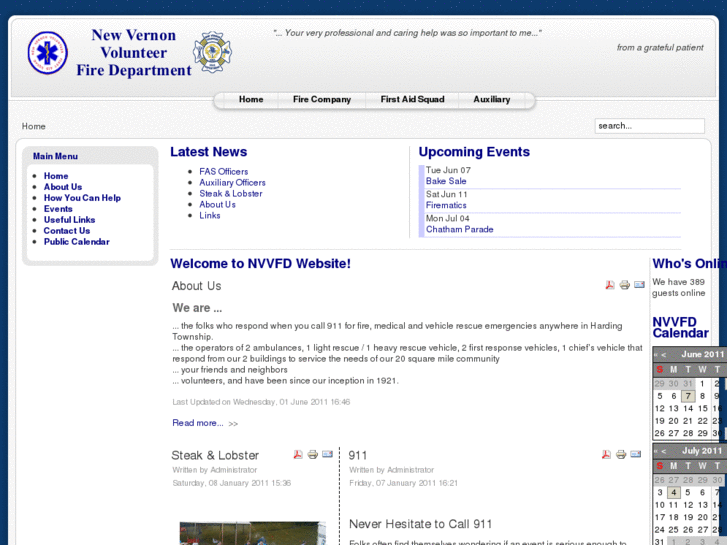The image size is (727, 545).
Task: Open the Chatham Parade event
Action: click(459, 230)
